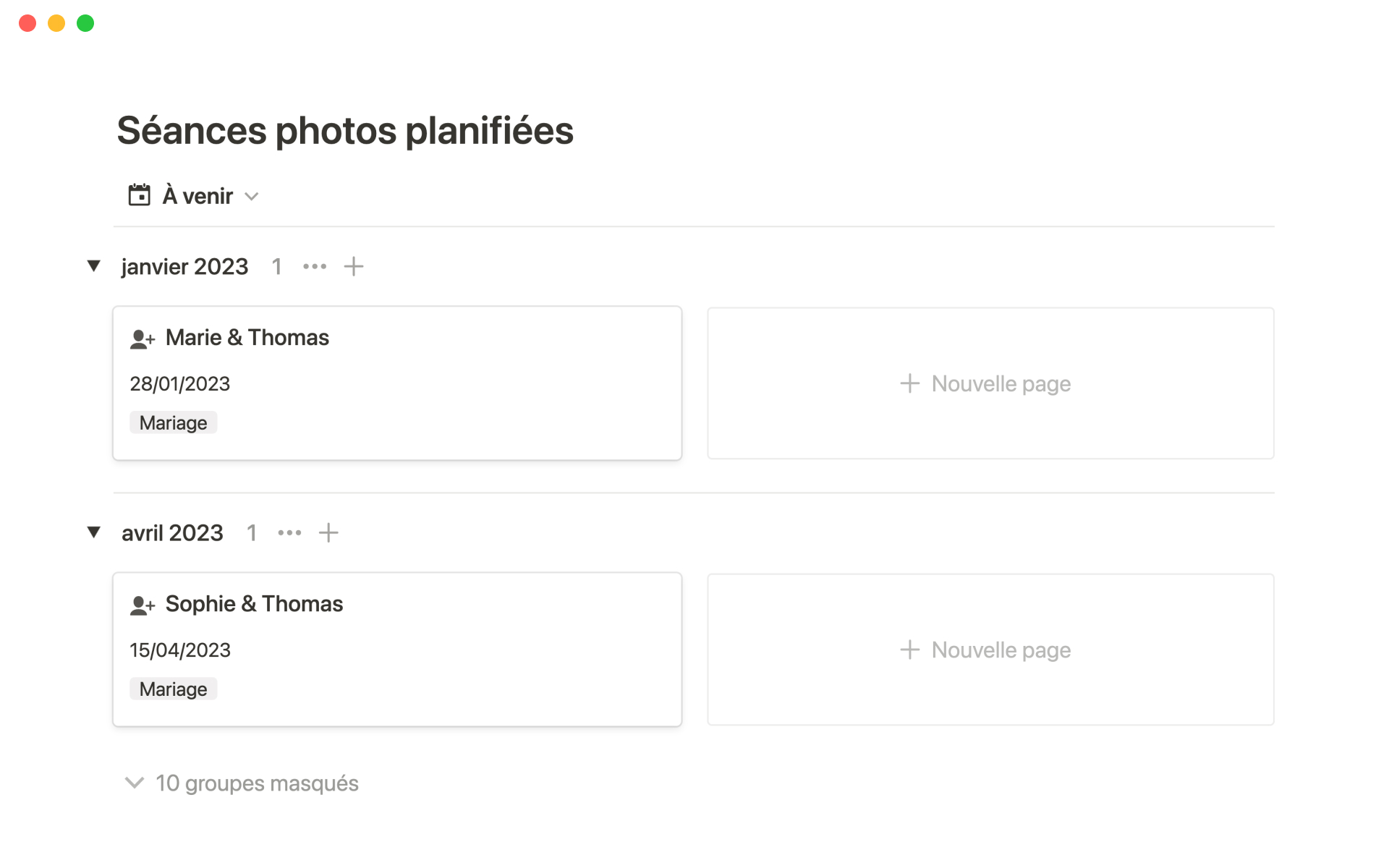Collapse the avril 2023 group triangle
Screen dimensions: 1389x868
(93, 532)
